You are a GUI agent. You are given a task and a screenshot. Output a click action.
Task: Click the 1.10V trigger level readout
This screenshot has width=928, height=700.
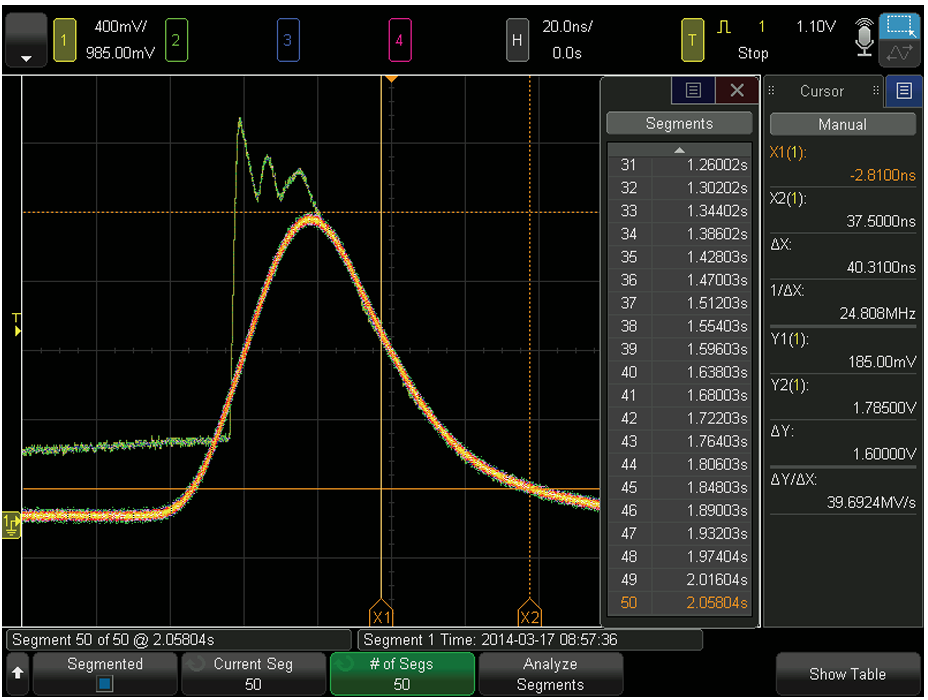point(816,27)
